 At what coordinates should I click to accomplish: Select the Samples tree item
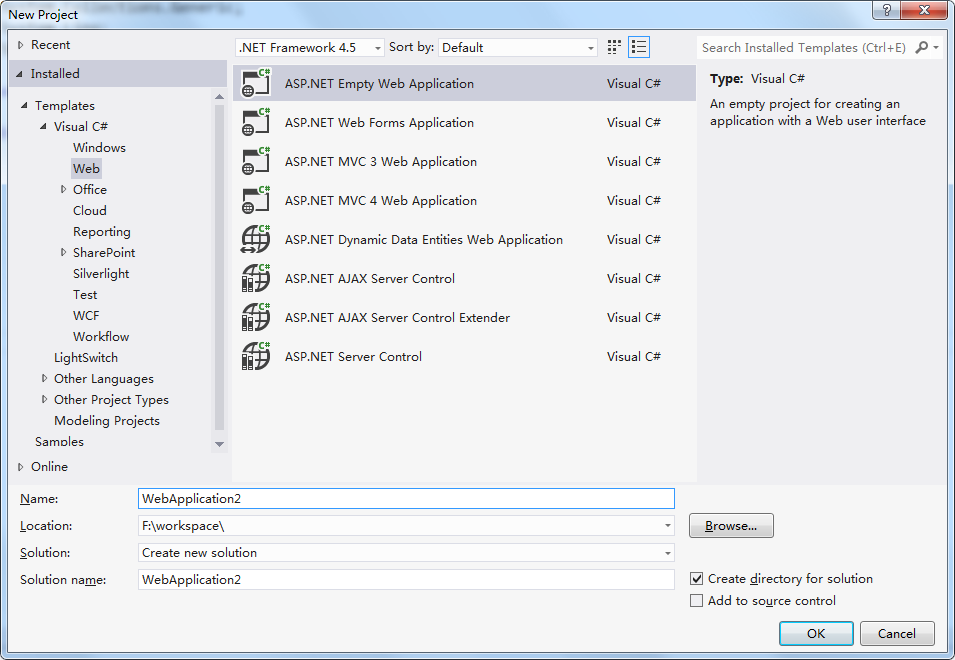pos(59,441)
